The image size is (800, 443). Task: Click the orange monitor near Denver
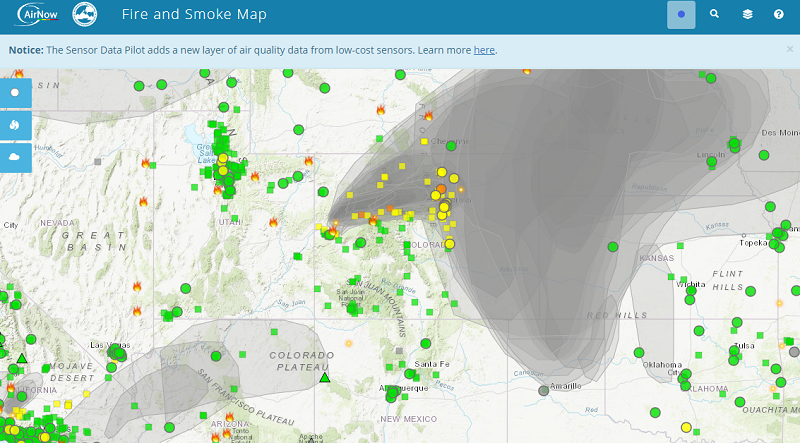(x=441, y=188)
